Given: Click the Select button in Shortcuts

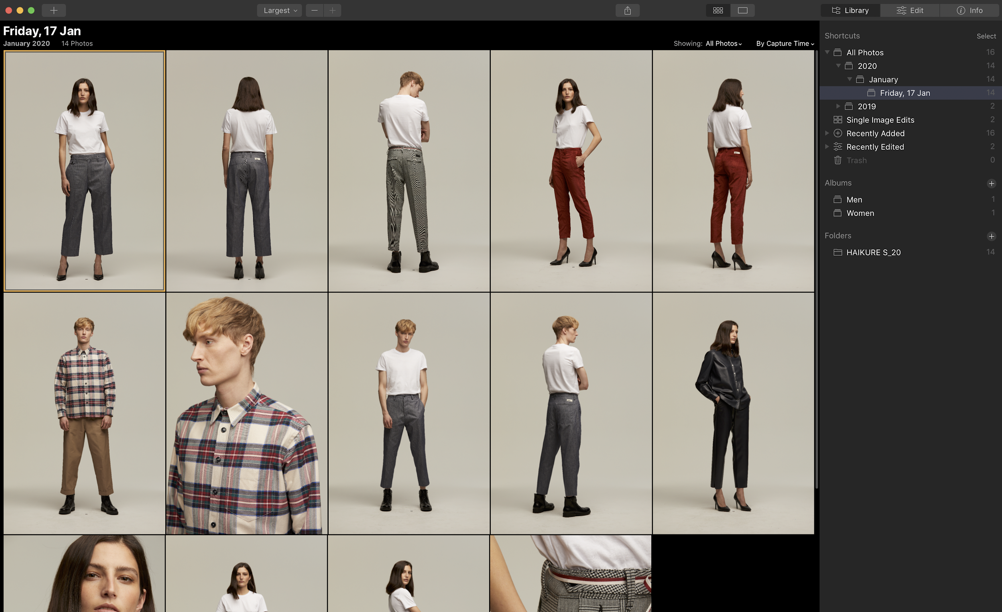Looking at the screenshot, I should (x=985, y=36).
